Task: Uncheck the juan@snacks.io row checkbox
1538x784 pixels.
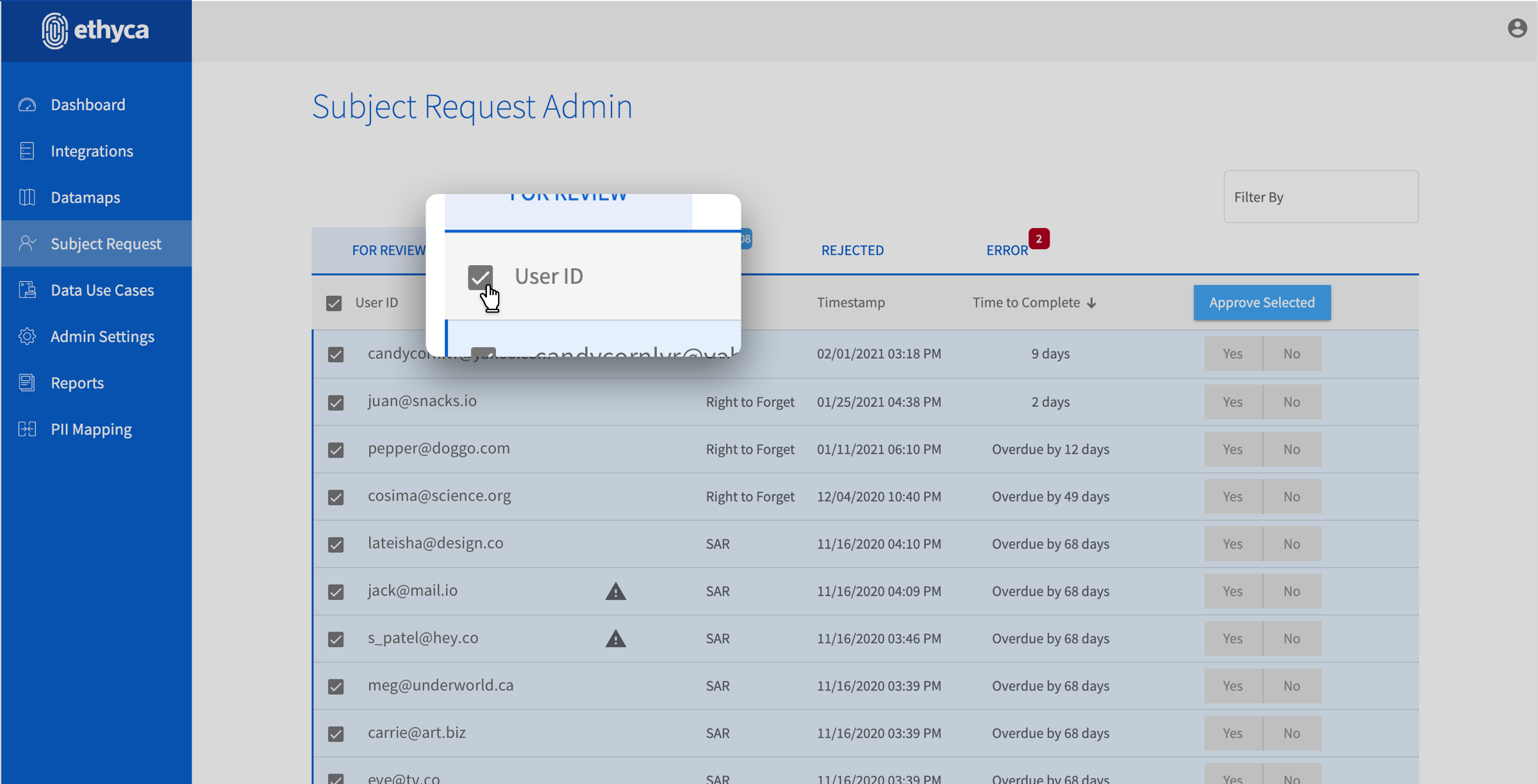Action: tap(336, 402)
